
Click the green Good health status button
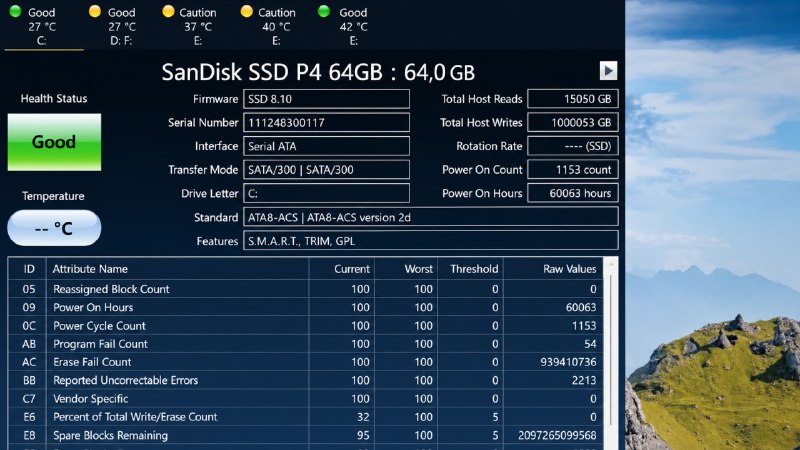click(x=54, y=142)
